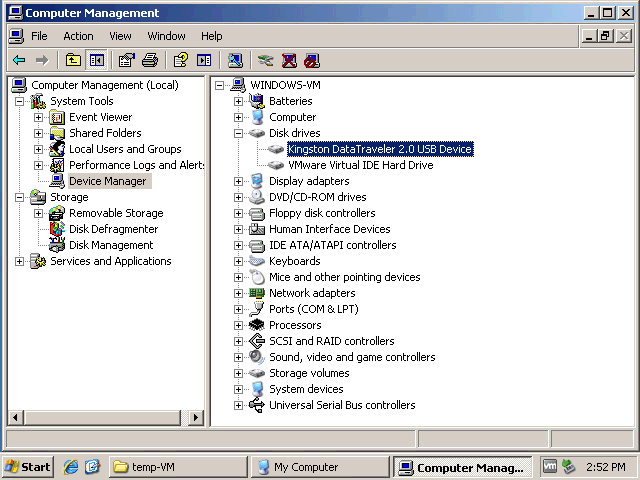Click the Universal Serial Bus controllers icon

click(x=257, y=405)
